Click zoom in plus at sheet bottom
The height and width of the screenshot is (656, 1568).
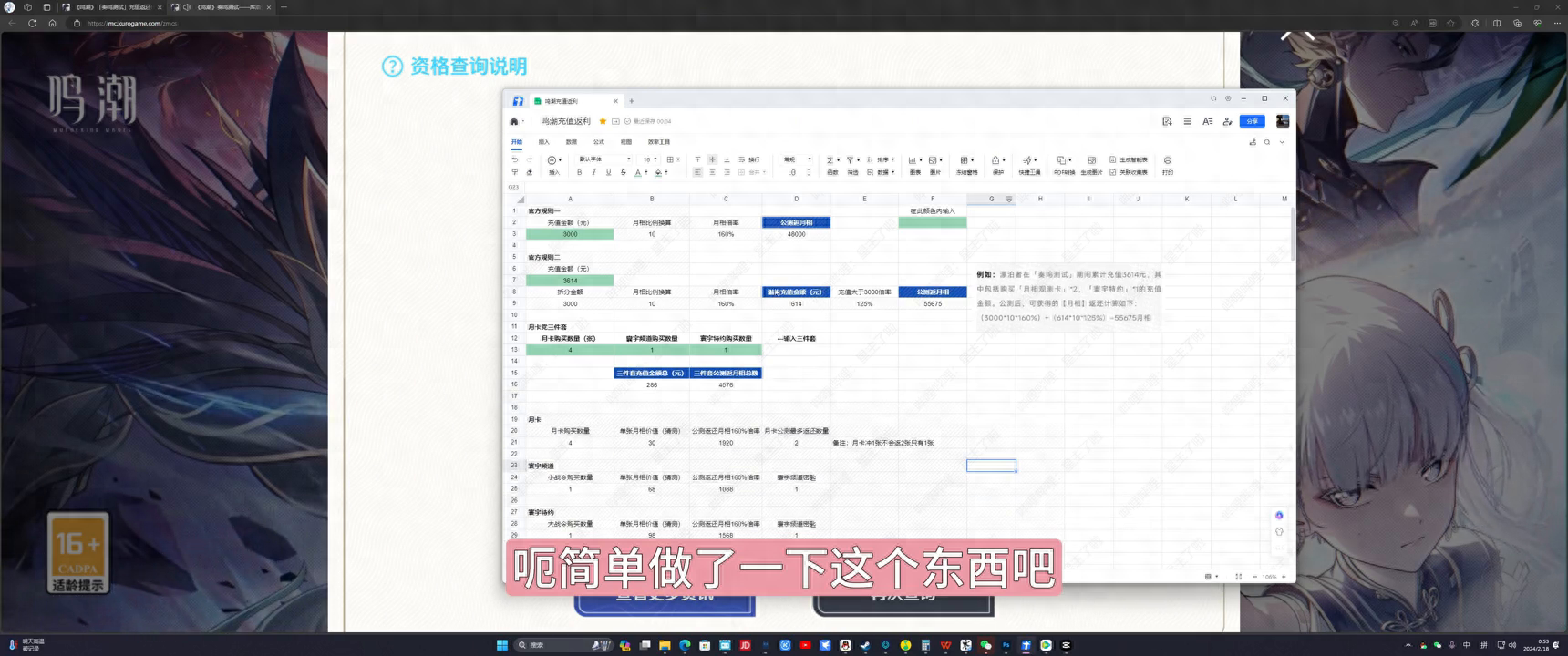click(x=1284, y=577)
